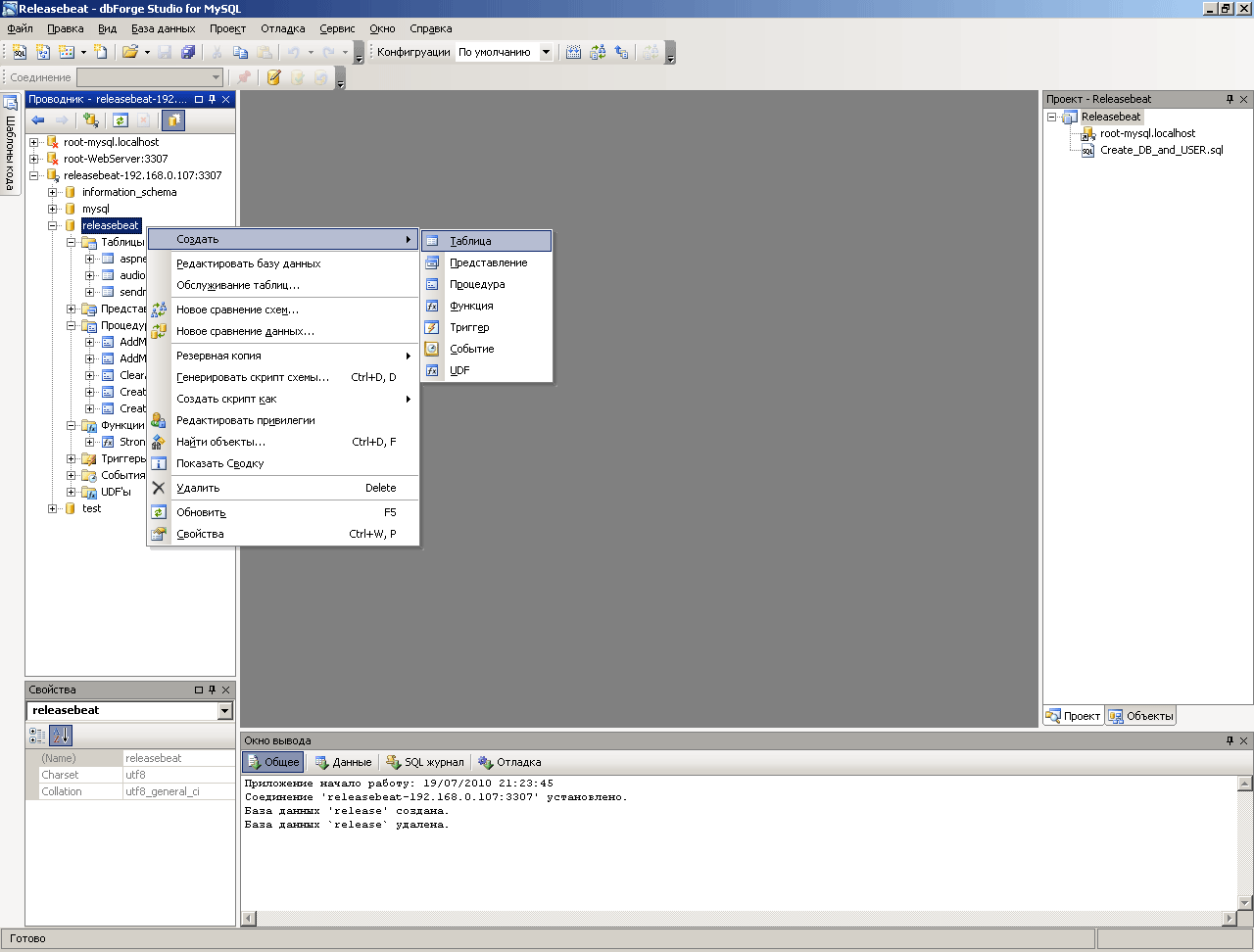Viewport: 1254px width, 952px height.
Task: Open the Отладка menu in menu bar
Action: pos(283,28)
